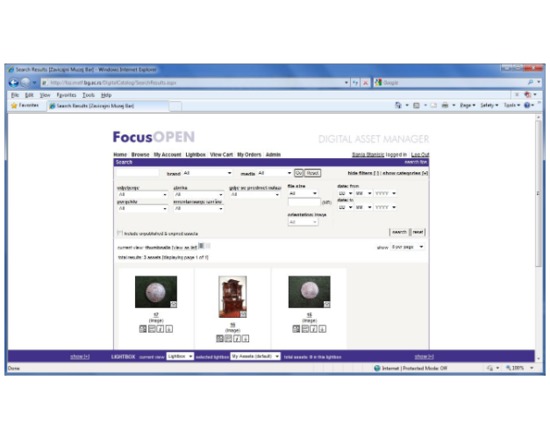
Task: Go to Home in site navigation
Action: pos(120,154)
